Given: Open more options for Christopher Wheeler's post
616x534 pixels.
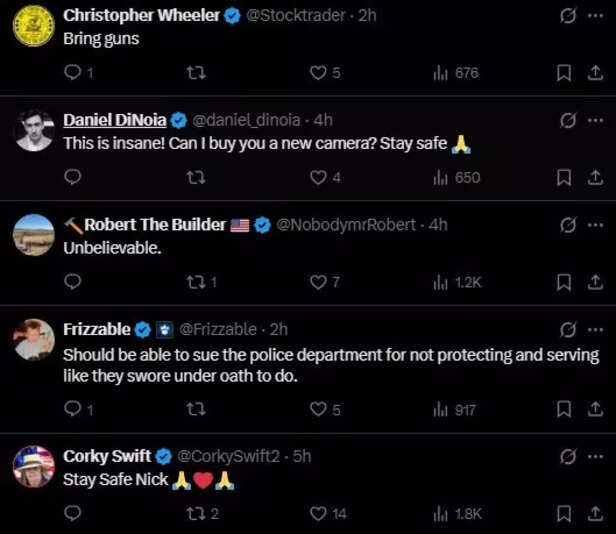Looking at the screenshot, I should pos(596,15).
